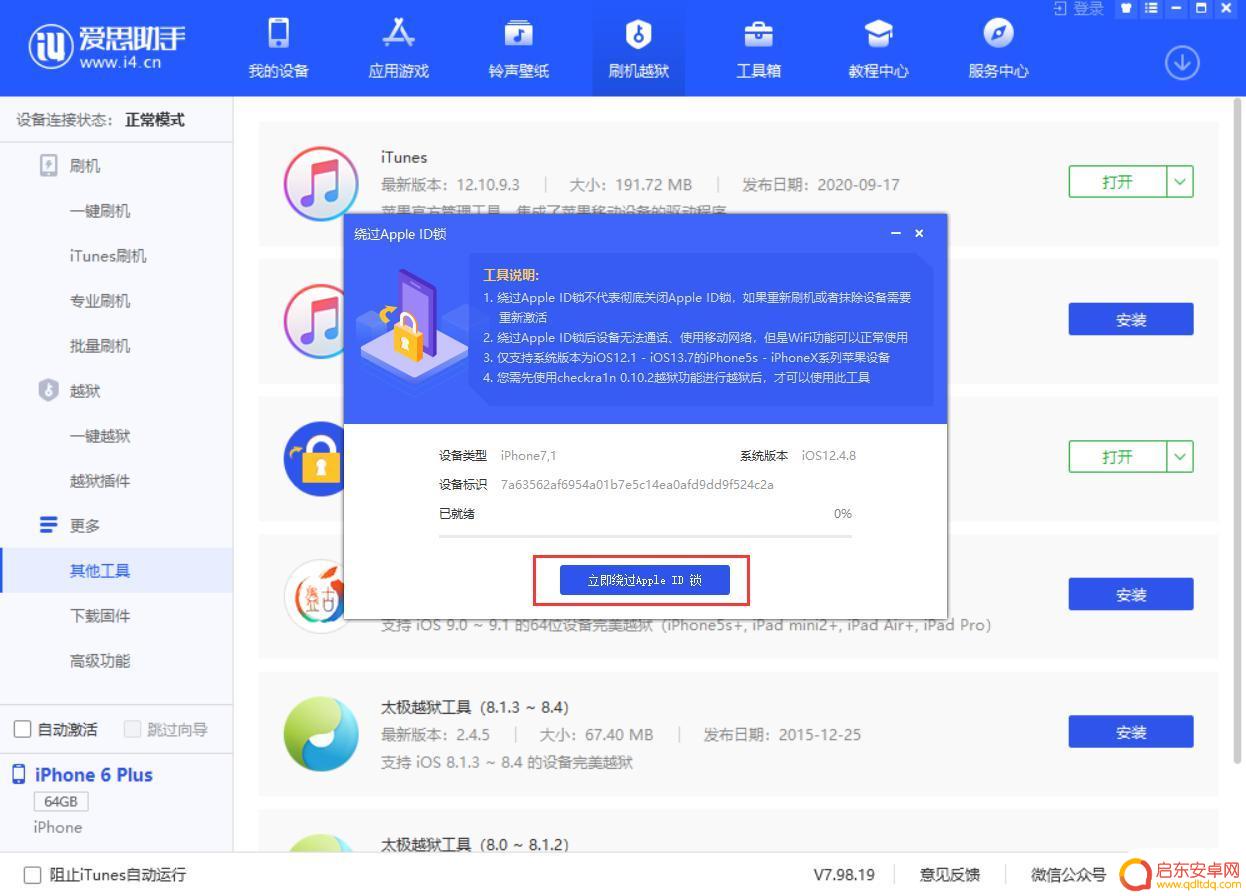Image resolution: width=1246 pixels, height=896 pixels.
Task: Click the bypass progress bar in dialog
Action: pos(645,536)
